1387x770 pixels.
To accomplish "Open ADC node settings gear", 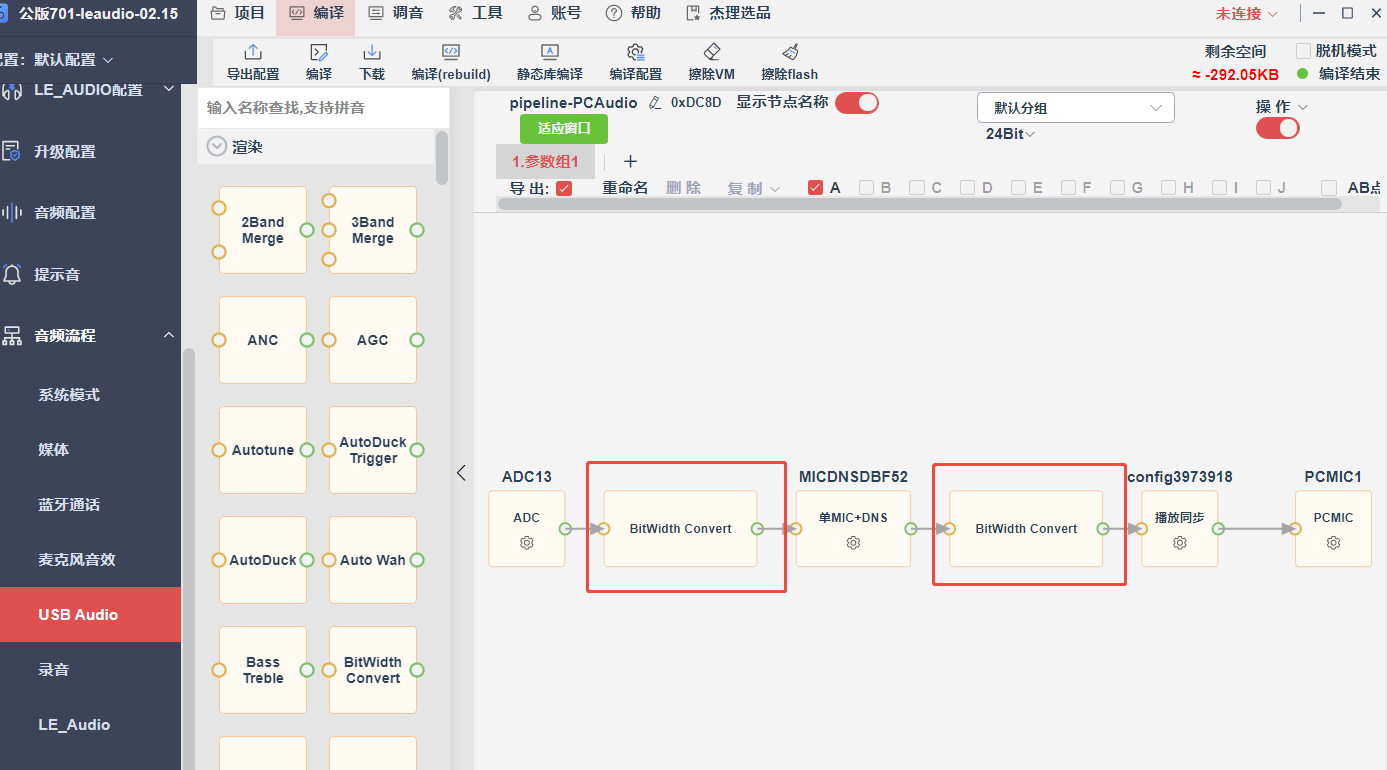I will [x=527, y=543].
